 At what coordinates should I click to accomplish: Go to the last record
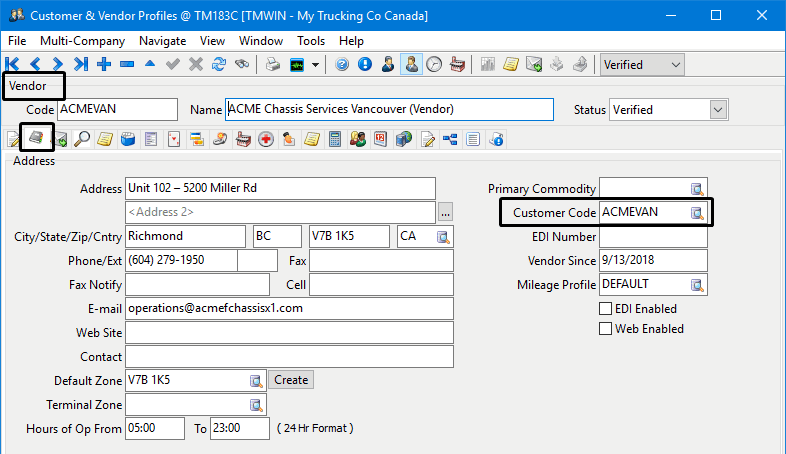coord(81,65)
